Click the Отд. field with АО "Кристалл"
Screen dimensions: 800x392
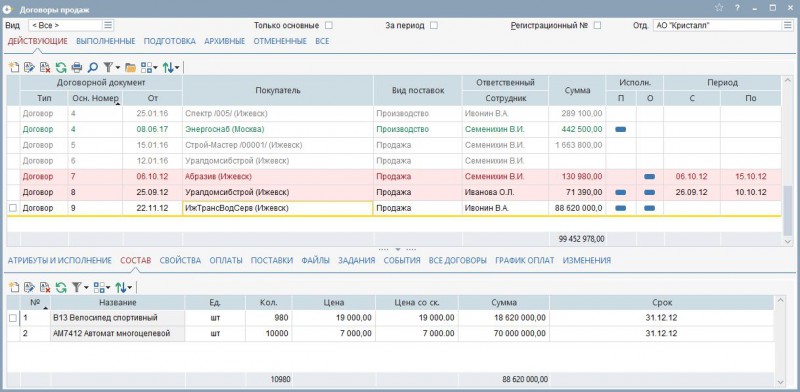[x=717, y=25]
